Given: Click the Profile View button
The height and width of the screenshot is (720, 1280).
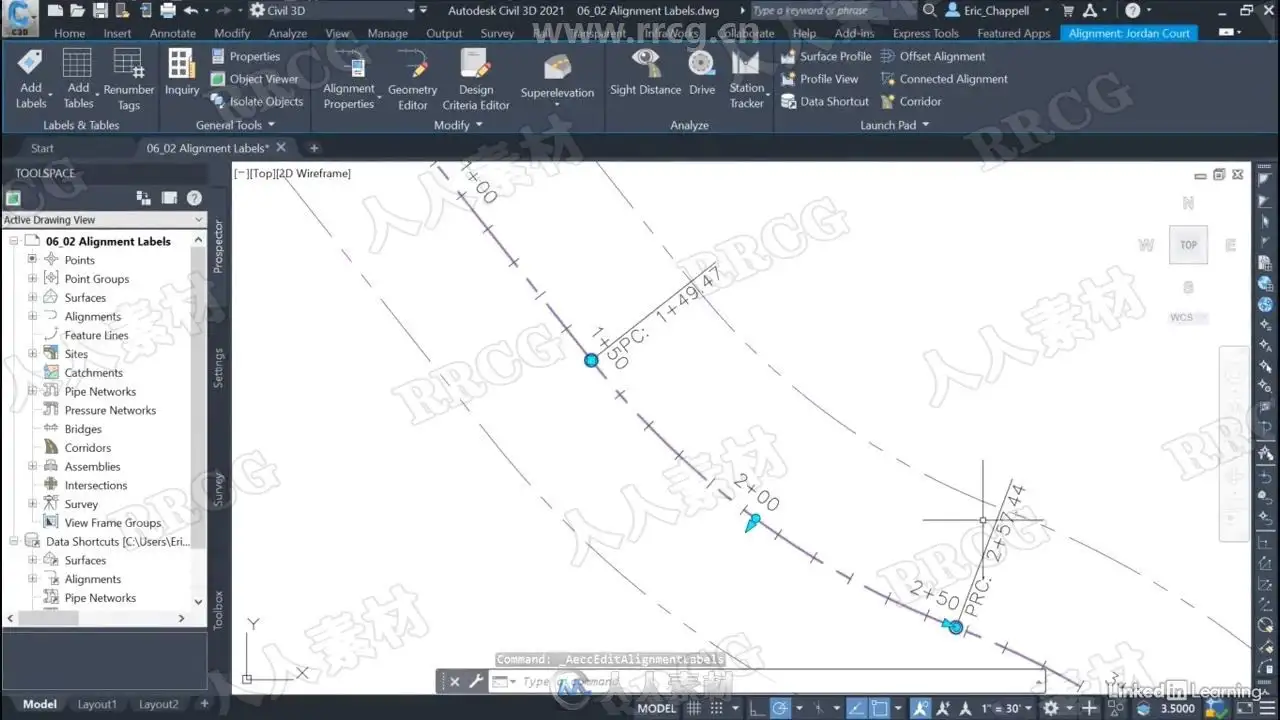Looking at the screenshot, I should tap(819, 79).
